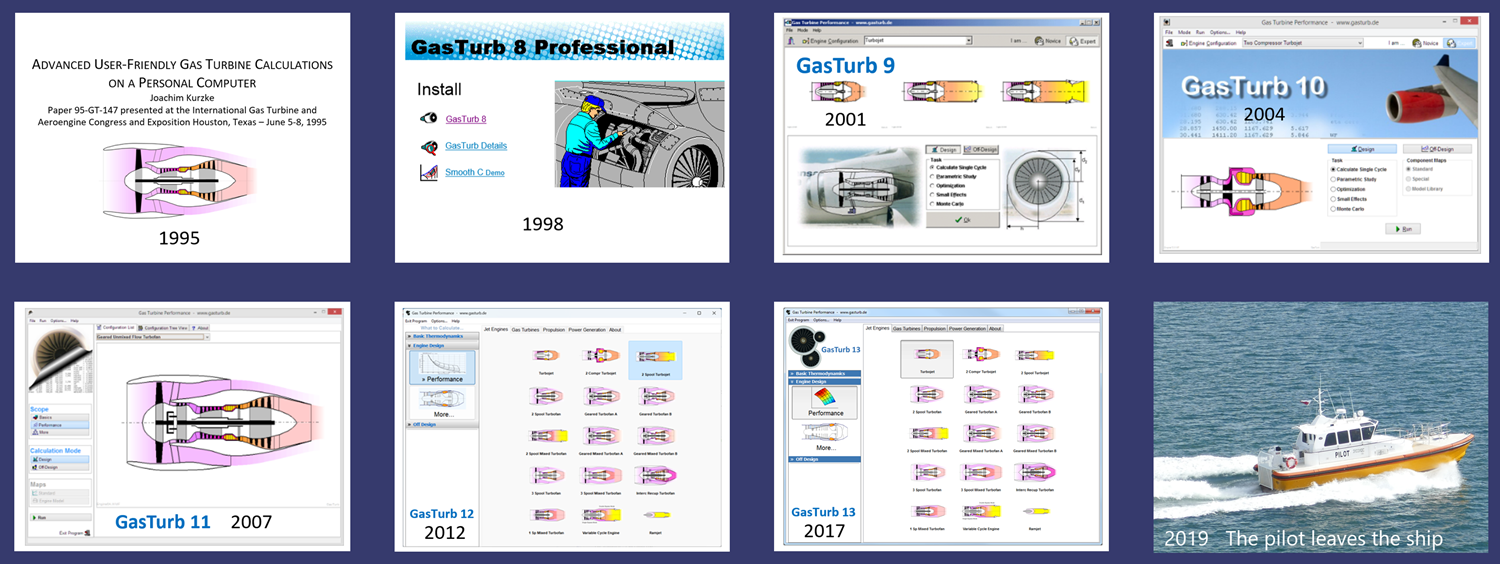Open Geared Unmixed Flow Turbofan dropdown in GasTurb 11
The height and width of the screenshot is (564, 1500).
[152, 337]
